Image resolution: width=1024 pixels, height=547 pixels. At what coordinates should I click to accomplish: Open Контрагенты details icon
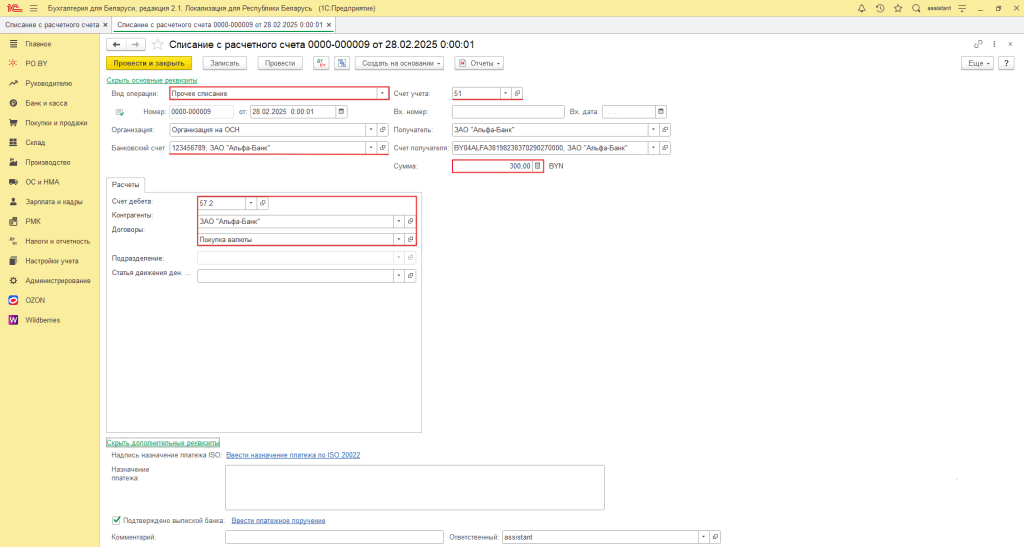410,221
